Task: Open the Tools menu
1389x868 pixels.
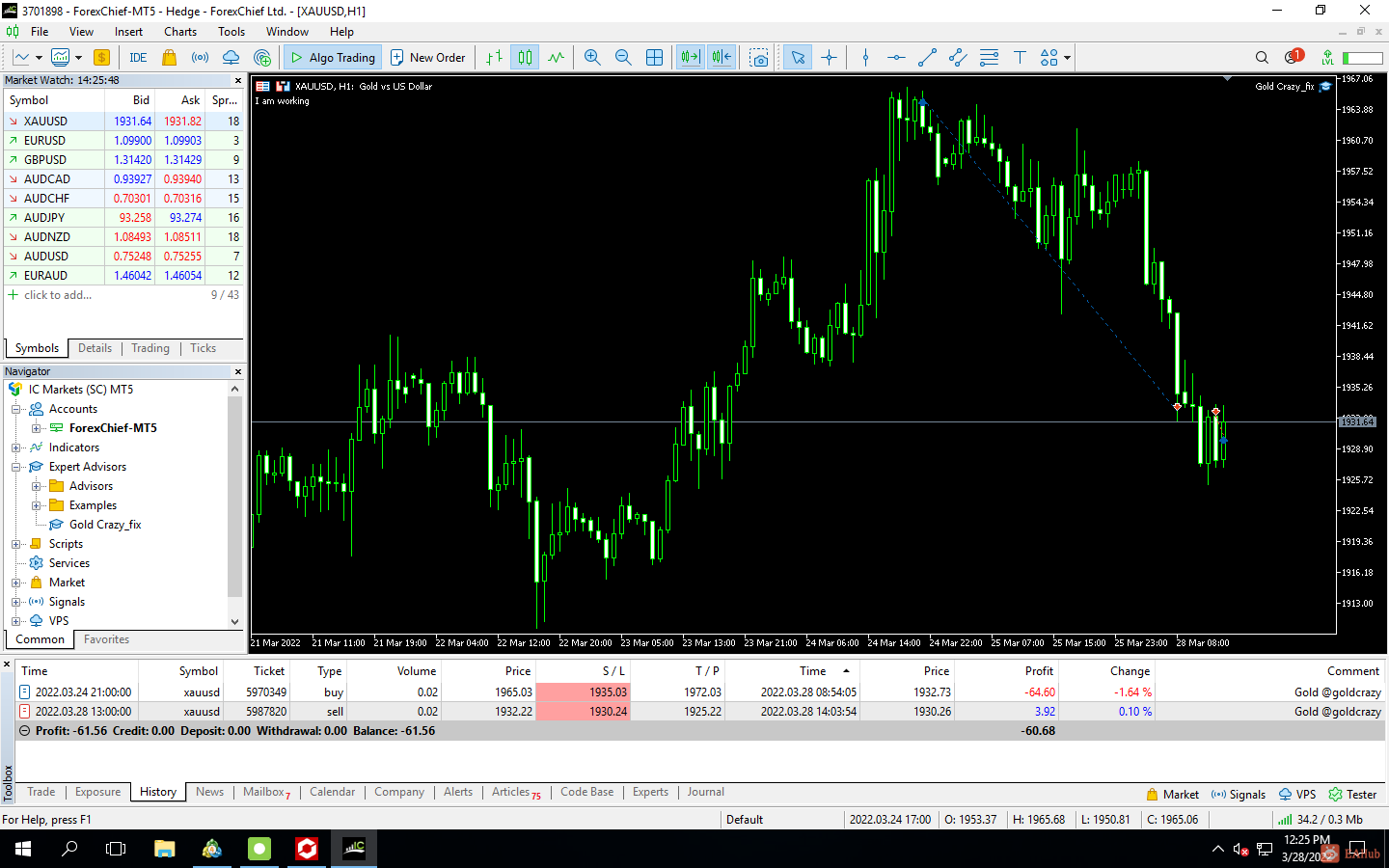Action: coord(231,31)
